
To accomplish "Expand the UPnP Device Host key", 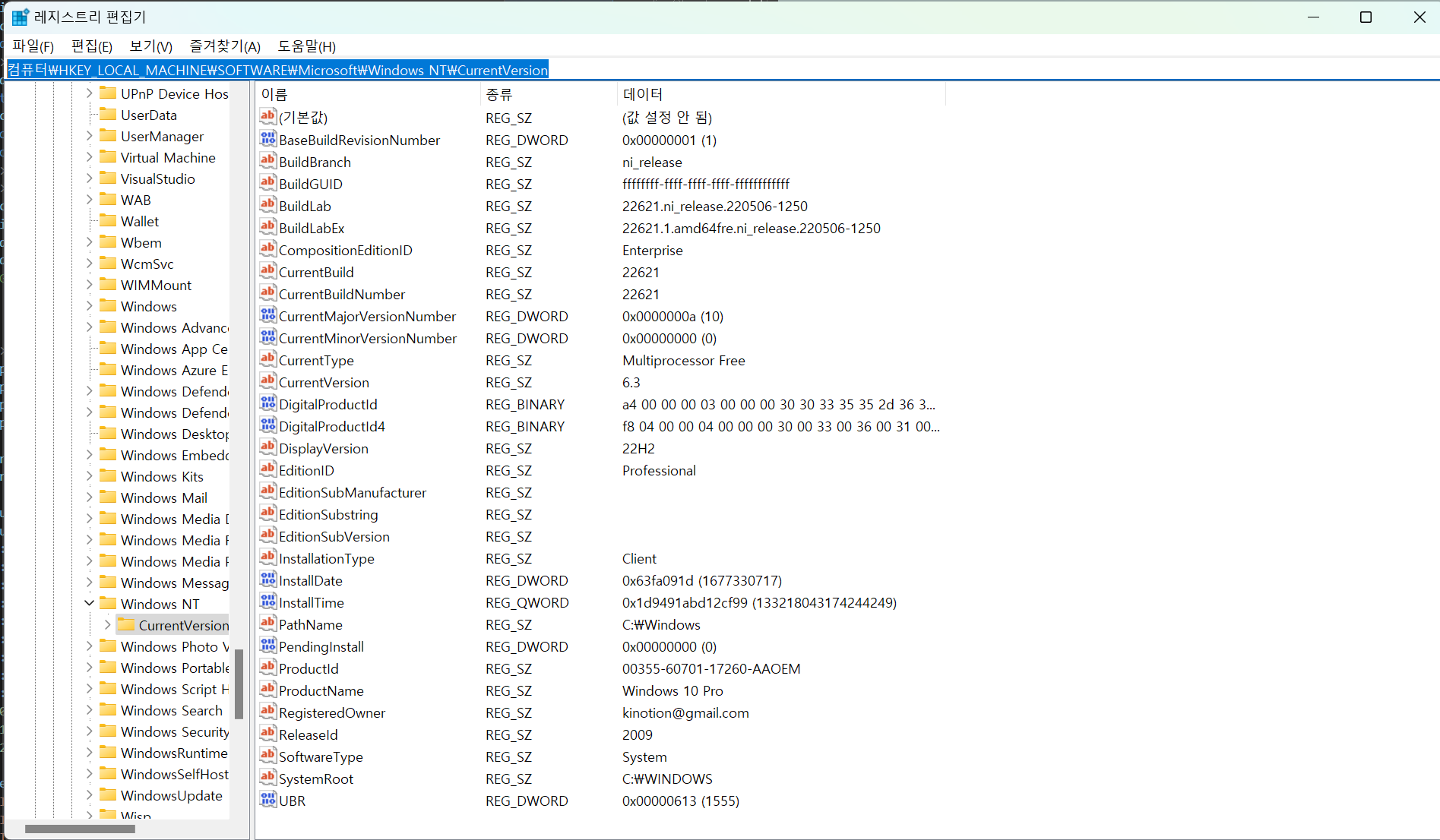I will pyautogui.click(x=89, y=93).
